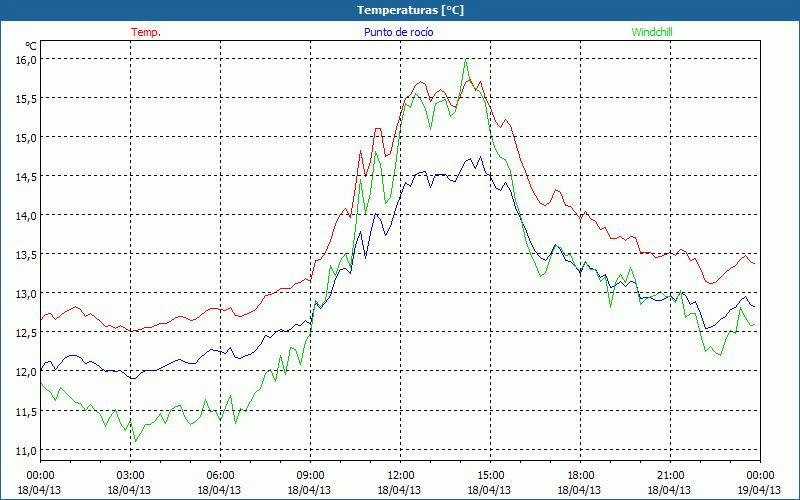Viewport: 800px width, 500px height.
Task: Click the Temperaturas [°C] title bar
Action: tap(400, 10)
